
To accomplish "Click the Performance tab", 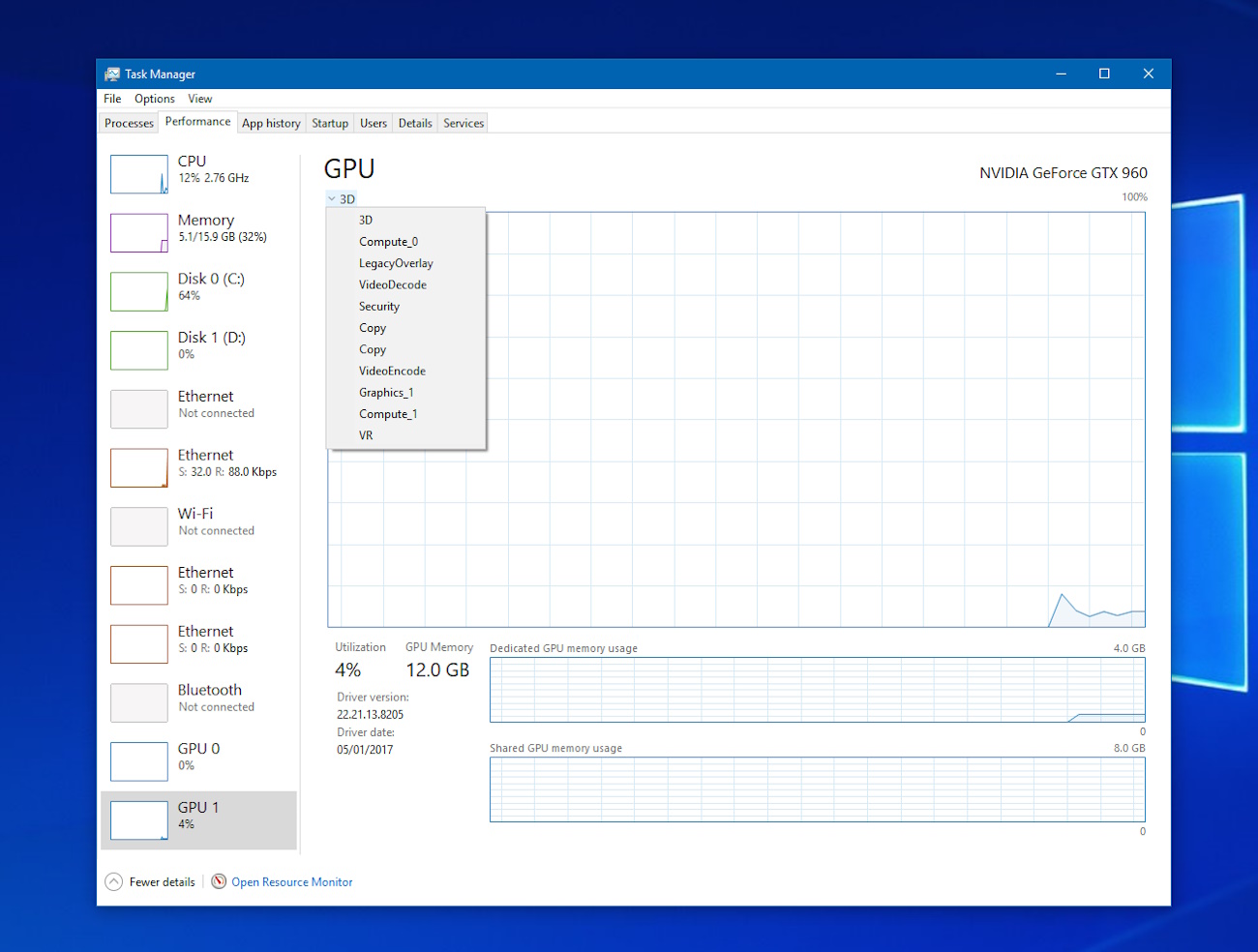I will (x=197, y=122).
